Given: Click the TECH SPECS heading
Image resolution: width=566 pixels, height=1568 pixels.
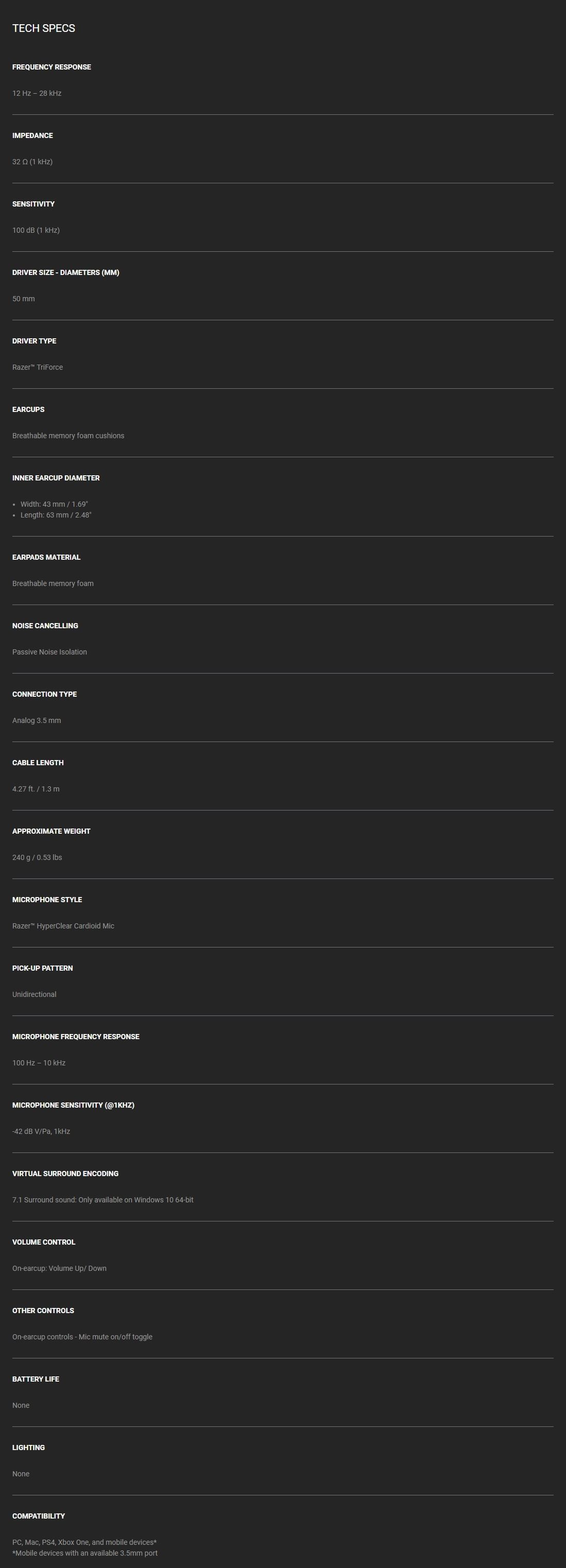Looking at the screenshot, I should click(44, 28).
